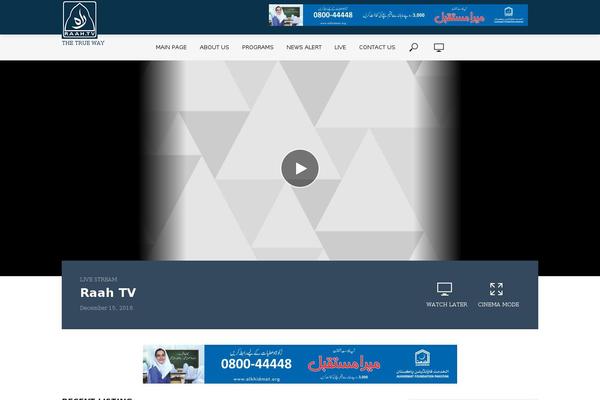Image resolution: width=600 pixels, height=400 pixels.
Task: Click the December 15, 2018 date
Action: (x=106, y=308)
